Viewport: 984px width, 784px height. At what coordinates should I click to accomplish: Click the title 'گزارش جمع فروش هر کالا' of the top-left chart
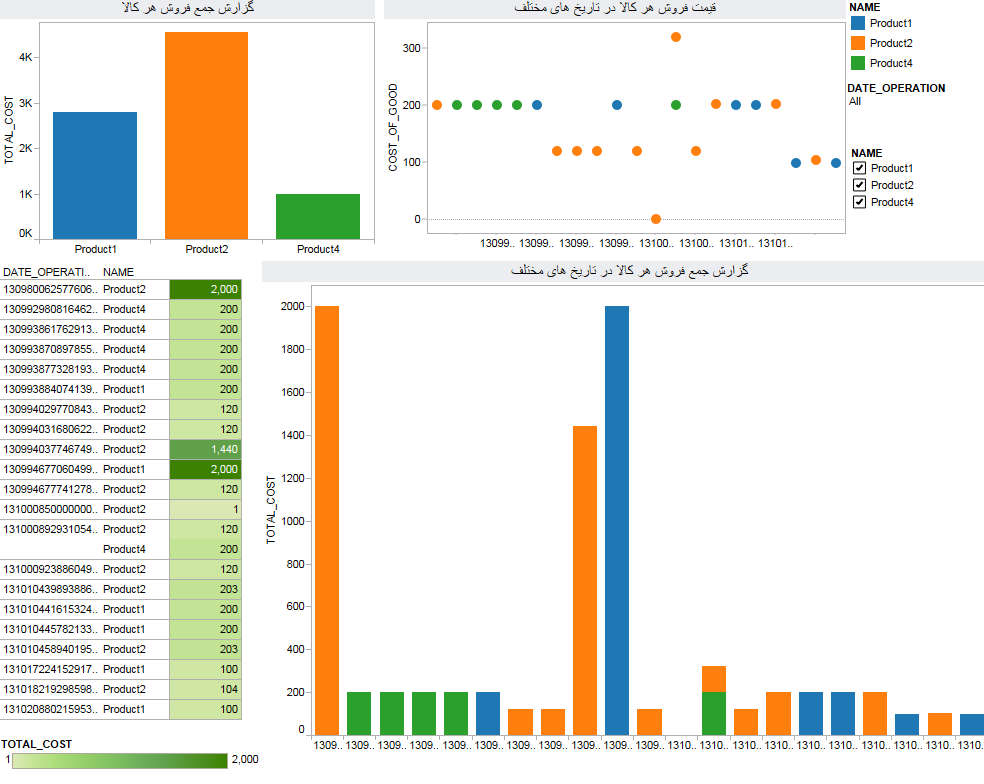[188, 8]
